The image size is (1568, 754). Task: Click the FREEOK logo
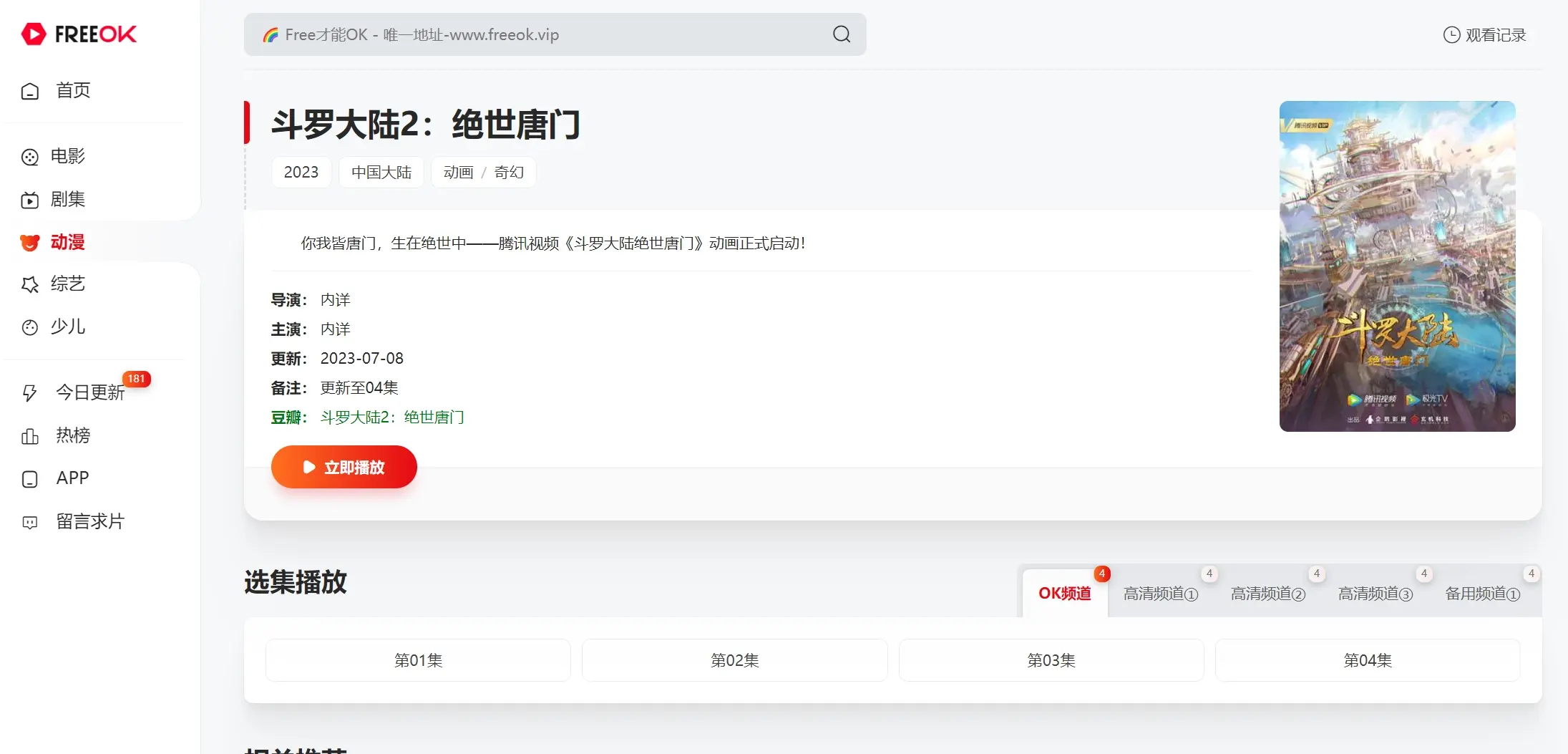79,34
